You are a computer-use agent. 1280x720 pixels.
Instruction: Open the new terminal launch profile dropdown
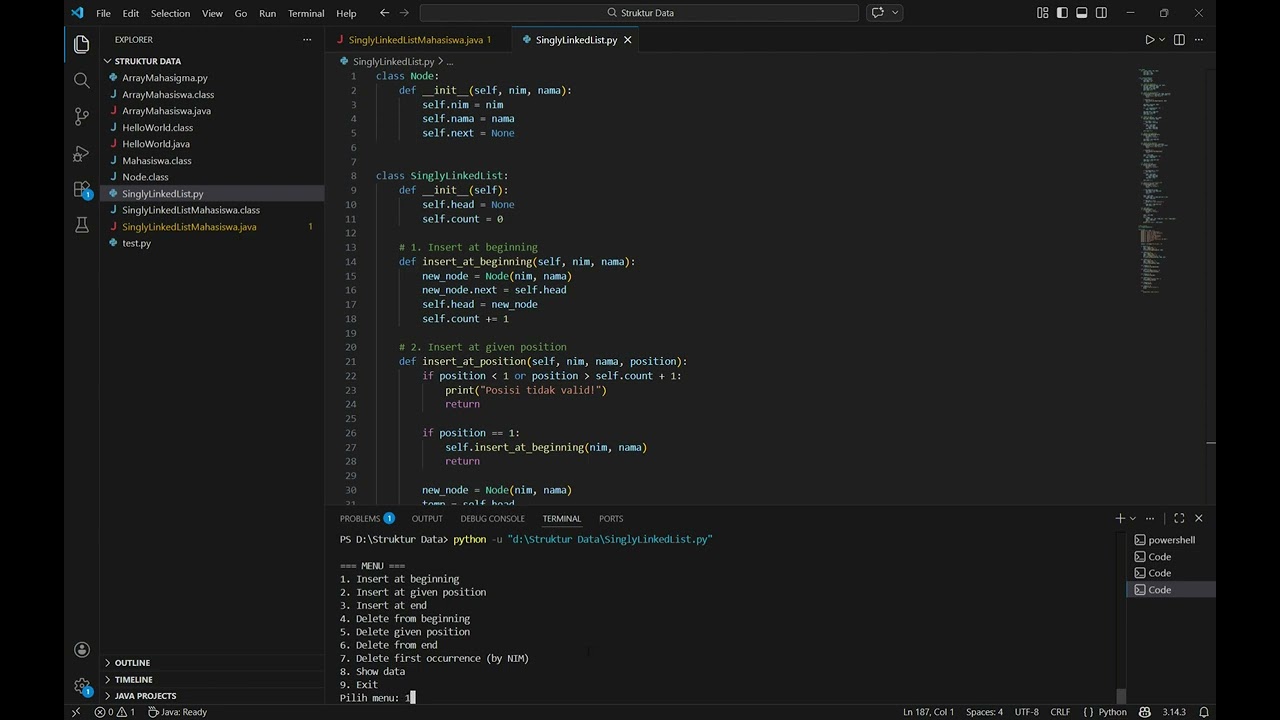pos(1133,518)
